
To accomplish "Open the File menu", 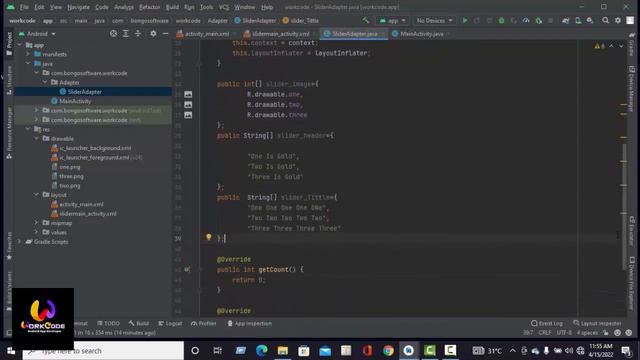I will (24, 7).
